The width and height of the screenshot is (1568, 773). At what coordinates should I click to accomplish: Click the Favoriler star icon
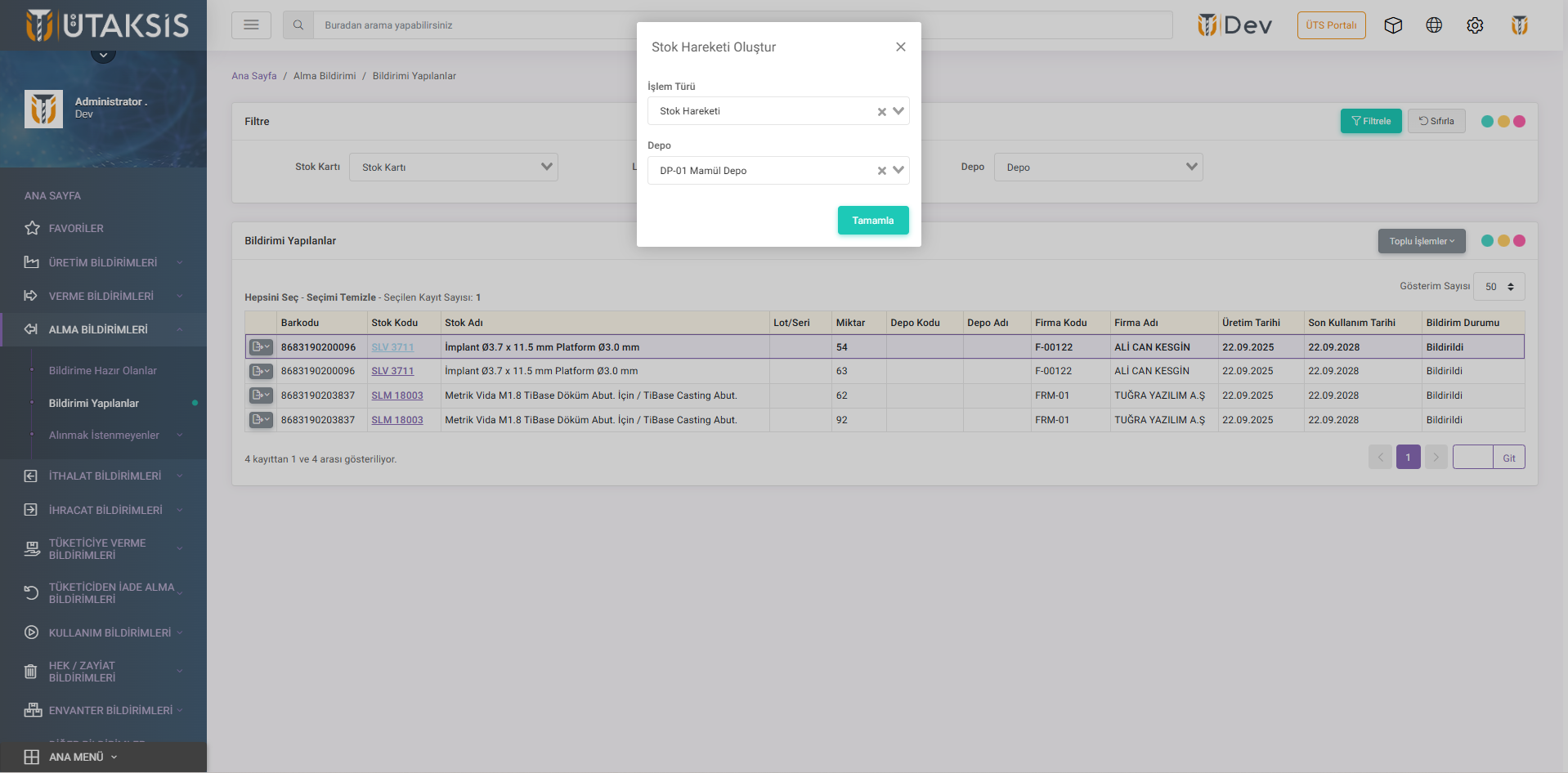32,228
